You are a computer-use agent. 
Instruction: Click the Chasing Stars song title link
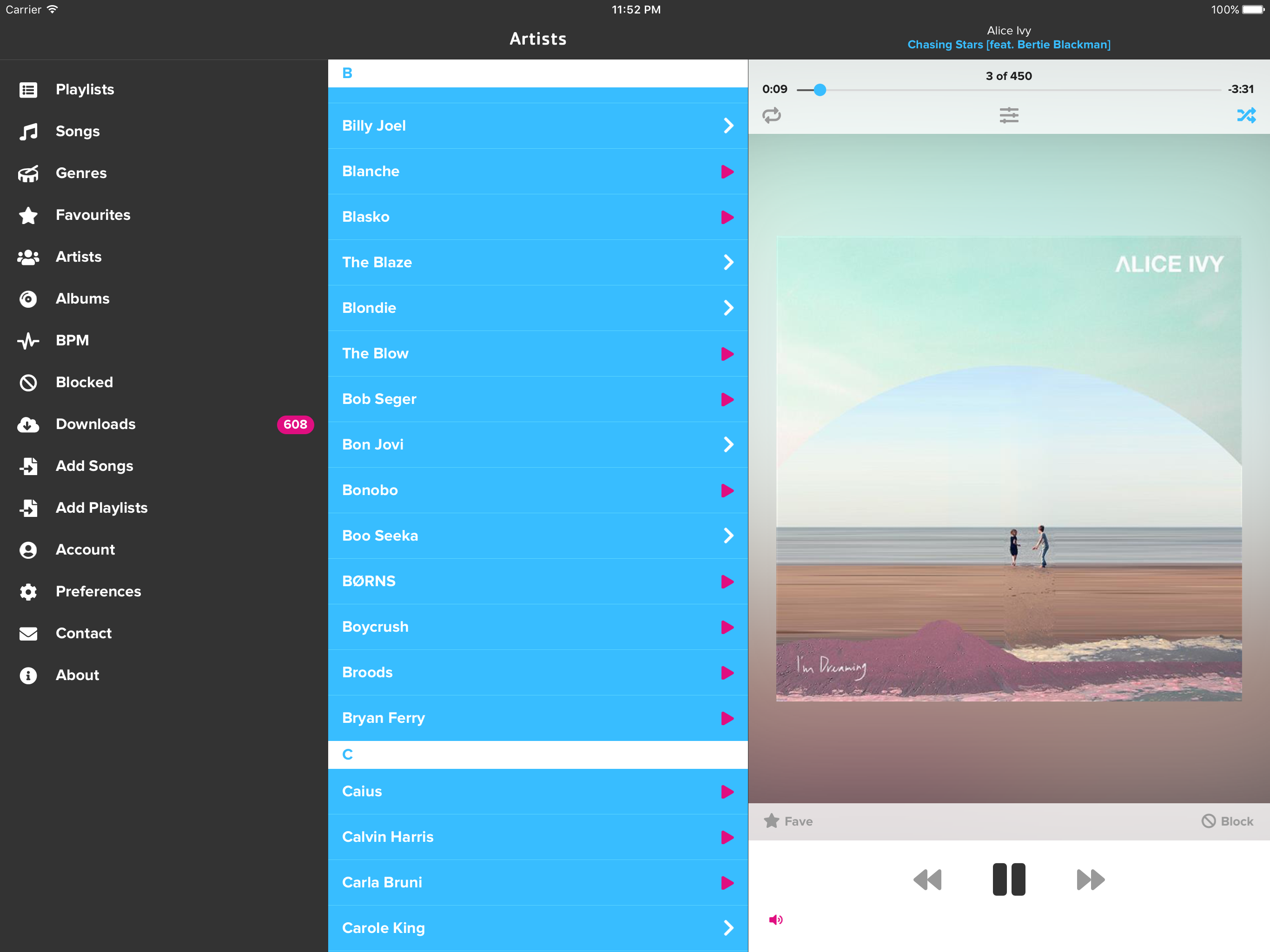[x=1008, y=45]
